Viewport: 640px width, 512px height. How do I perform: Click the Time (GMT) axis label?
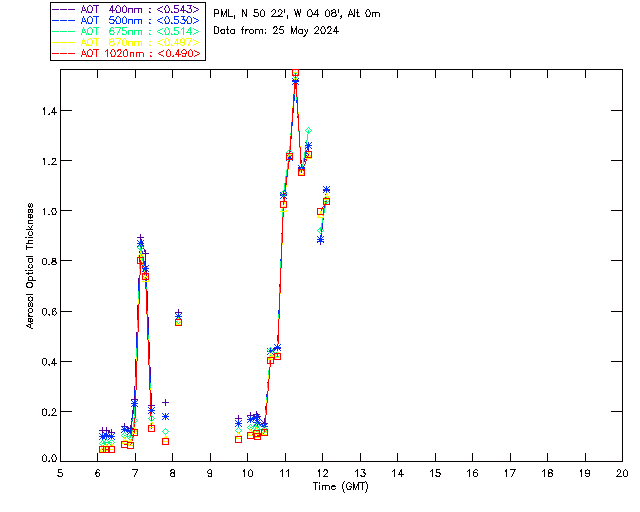[341, 486]
